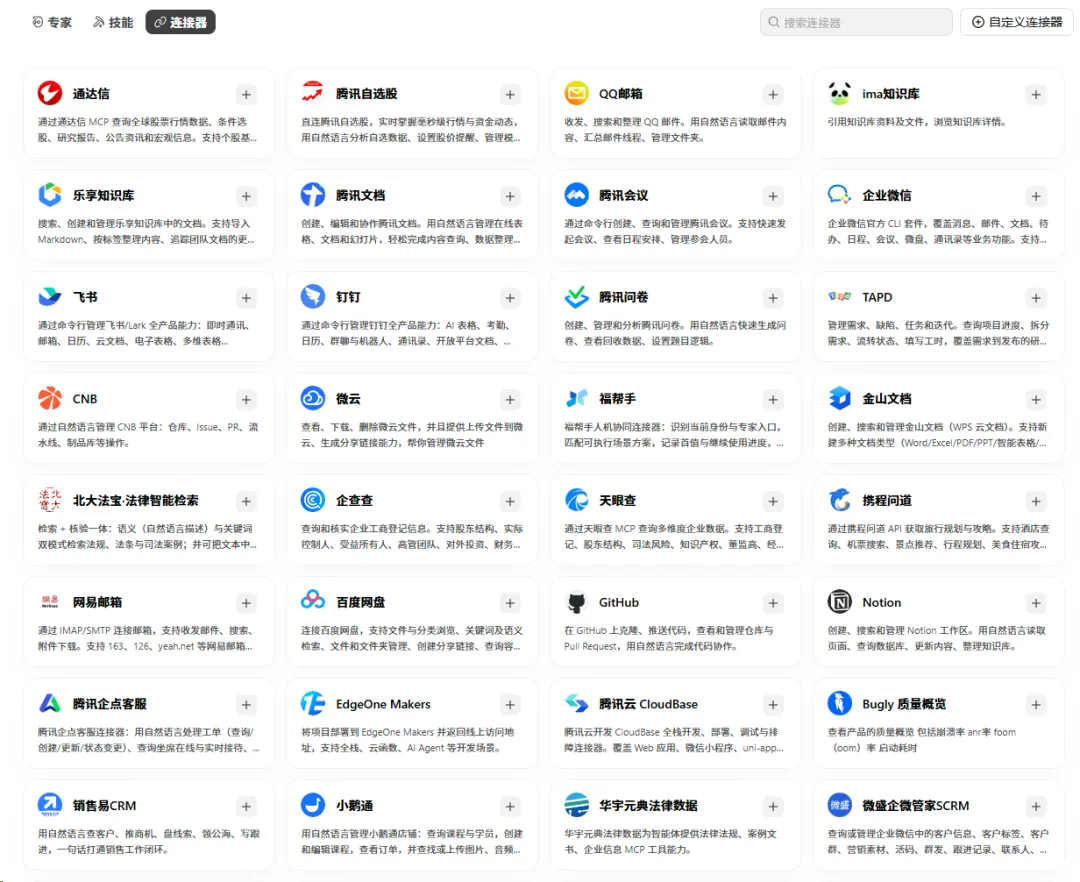This screenshot has height=882, width=1080.
Task: Add the 企业微信 connector via plus
Action: tap(1036, 196)
